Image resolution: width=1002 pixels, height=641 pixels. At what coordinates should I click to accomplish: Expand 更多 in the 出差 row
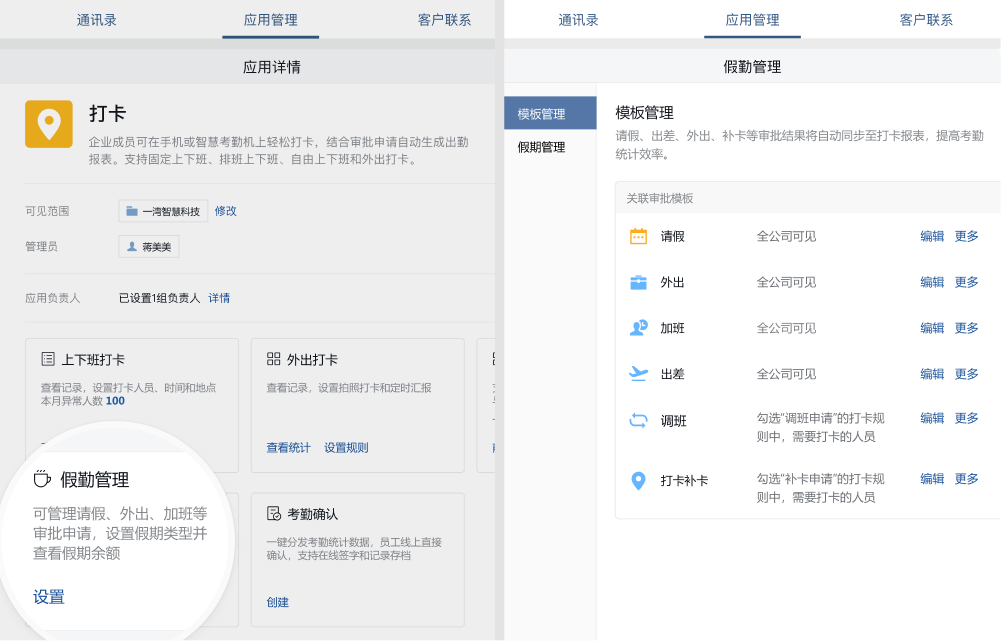[x=967, y=374]
